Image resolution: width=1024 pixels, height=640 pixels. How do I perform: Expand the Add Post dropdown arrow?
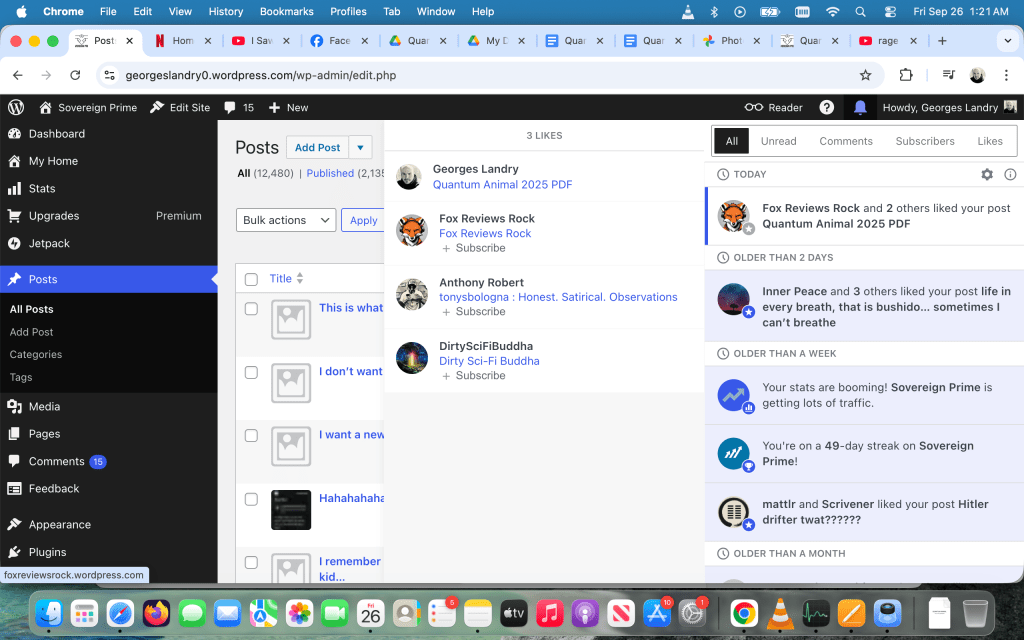click(360, 147)
